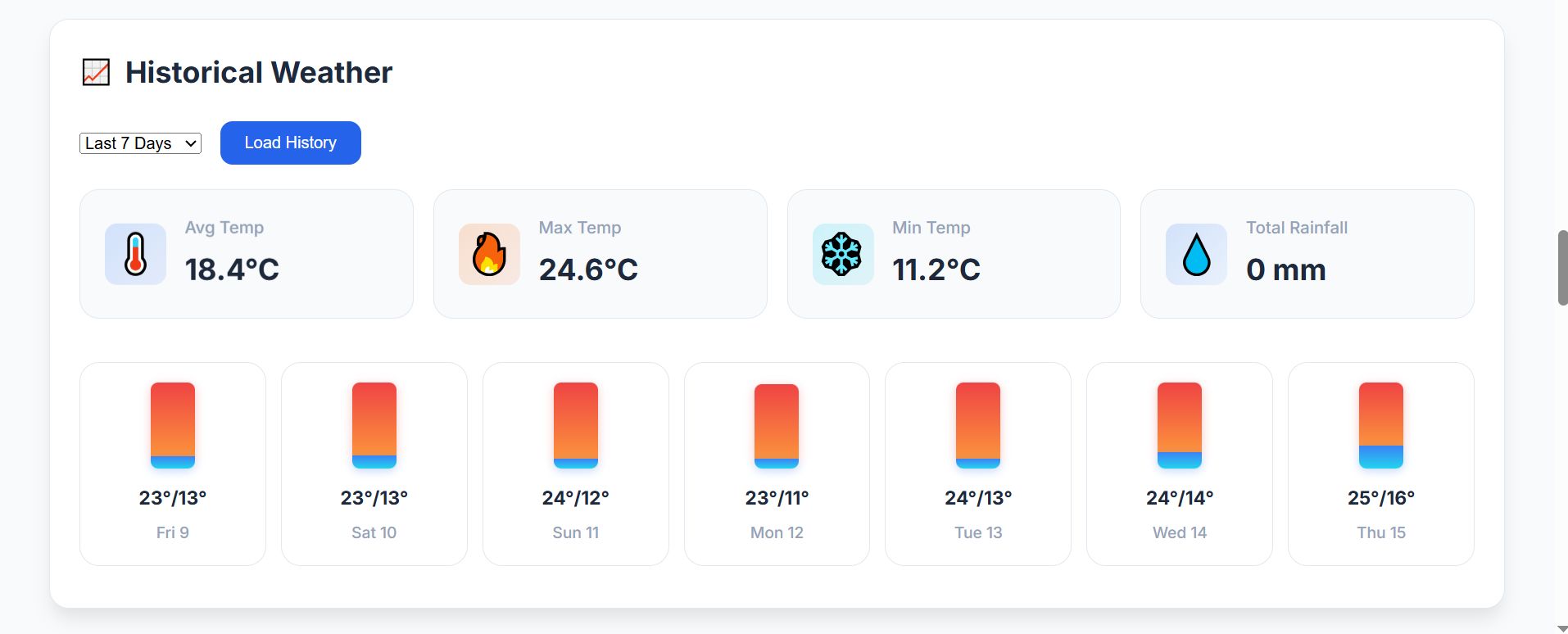Click the 18.4°C average temperature value
Image resolution: width=1568 pixels, height=634 pixels.
(232, 269)
